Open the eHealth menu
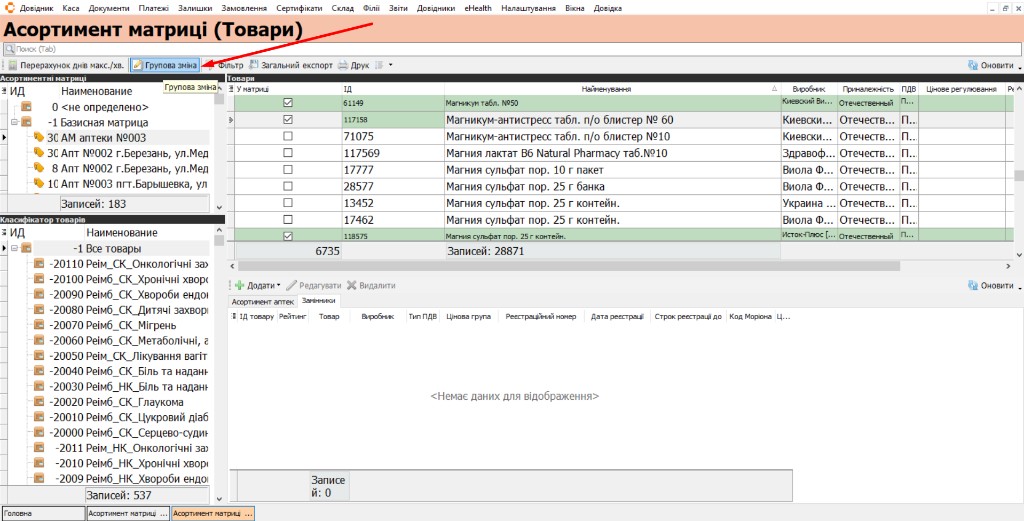 (x=479, y=8)
